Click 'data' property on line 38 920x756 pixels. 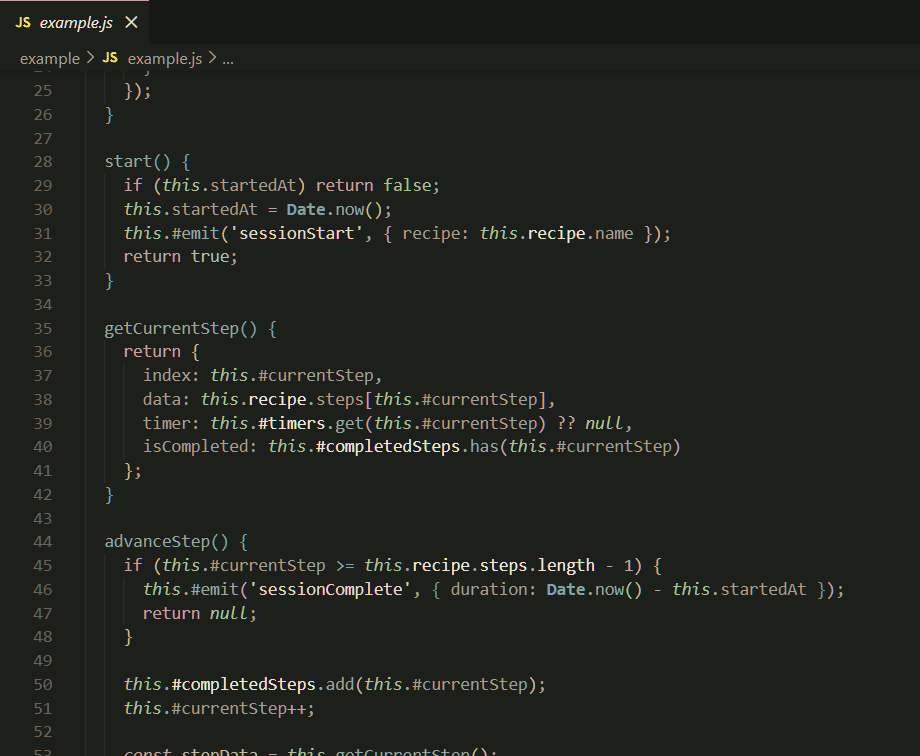pyautogui.click(x=163, y=400)
